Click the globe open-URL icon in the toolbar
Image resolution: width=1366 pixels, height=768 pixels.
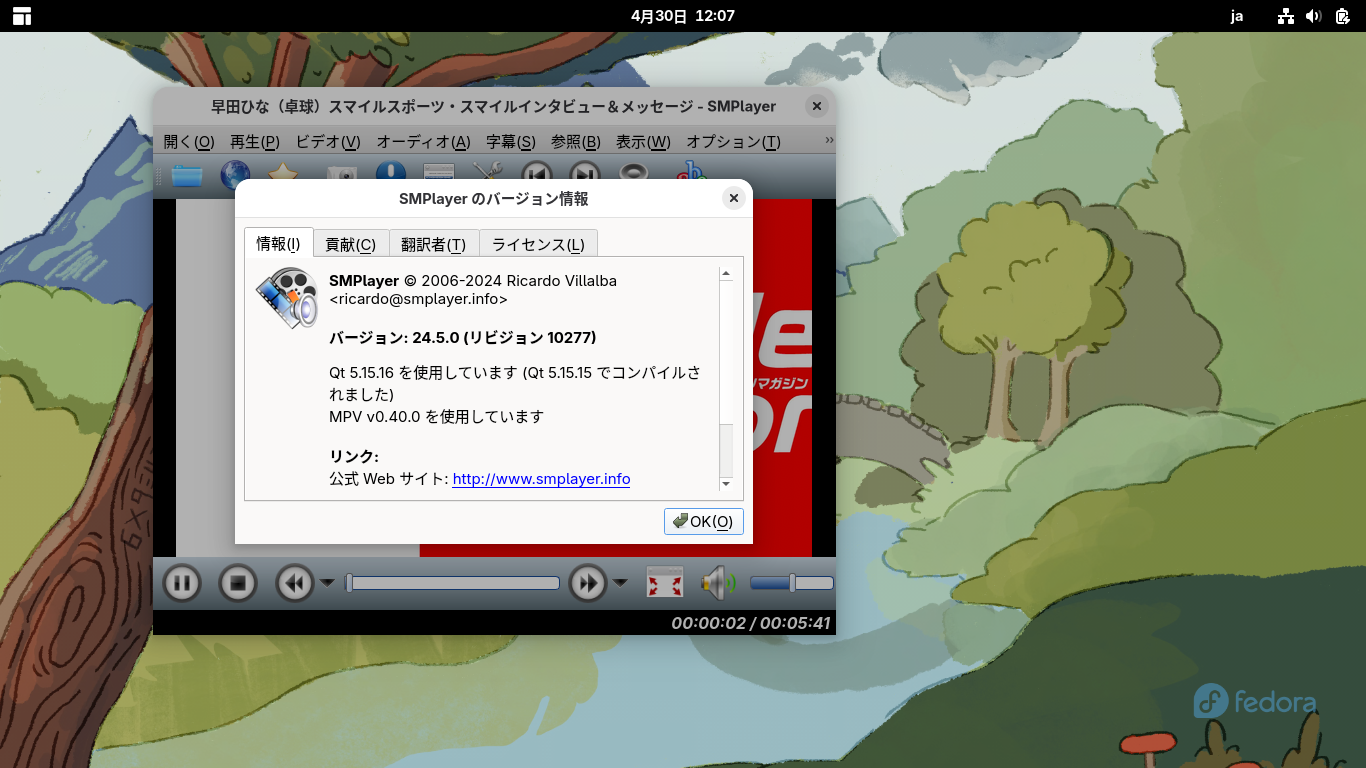pos(235,175)
